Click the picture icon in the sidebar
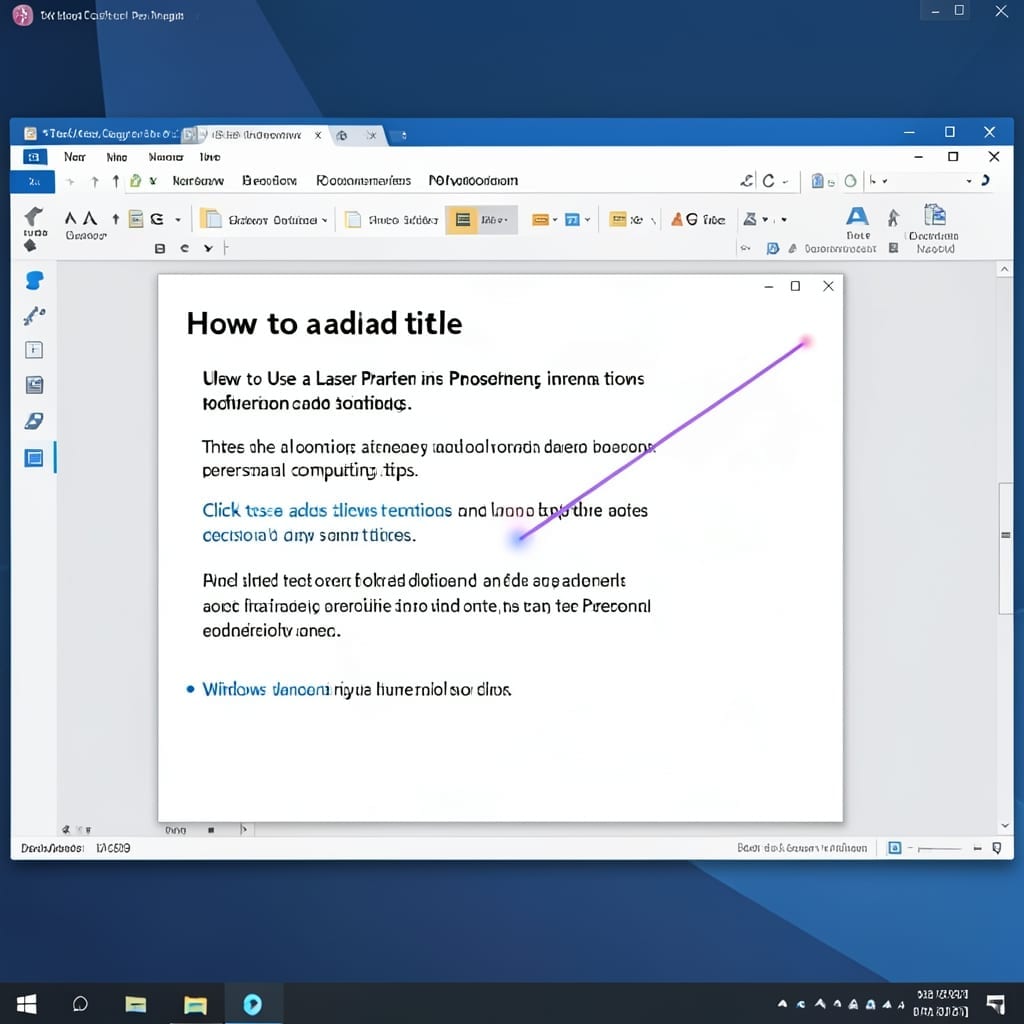The height and width of the screenshot is (1024, 1024). click(x=34, y=385)
